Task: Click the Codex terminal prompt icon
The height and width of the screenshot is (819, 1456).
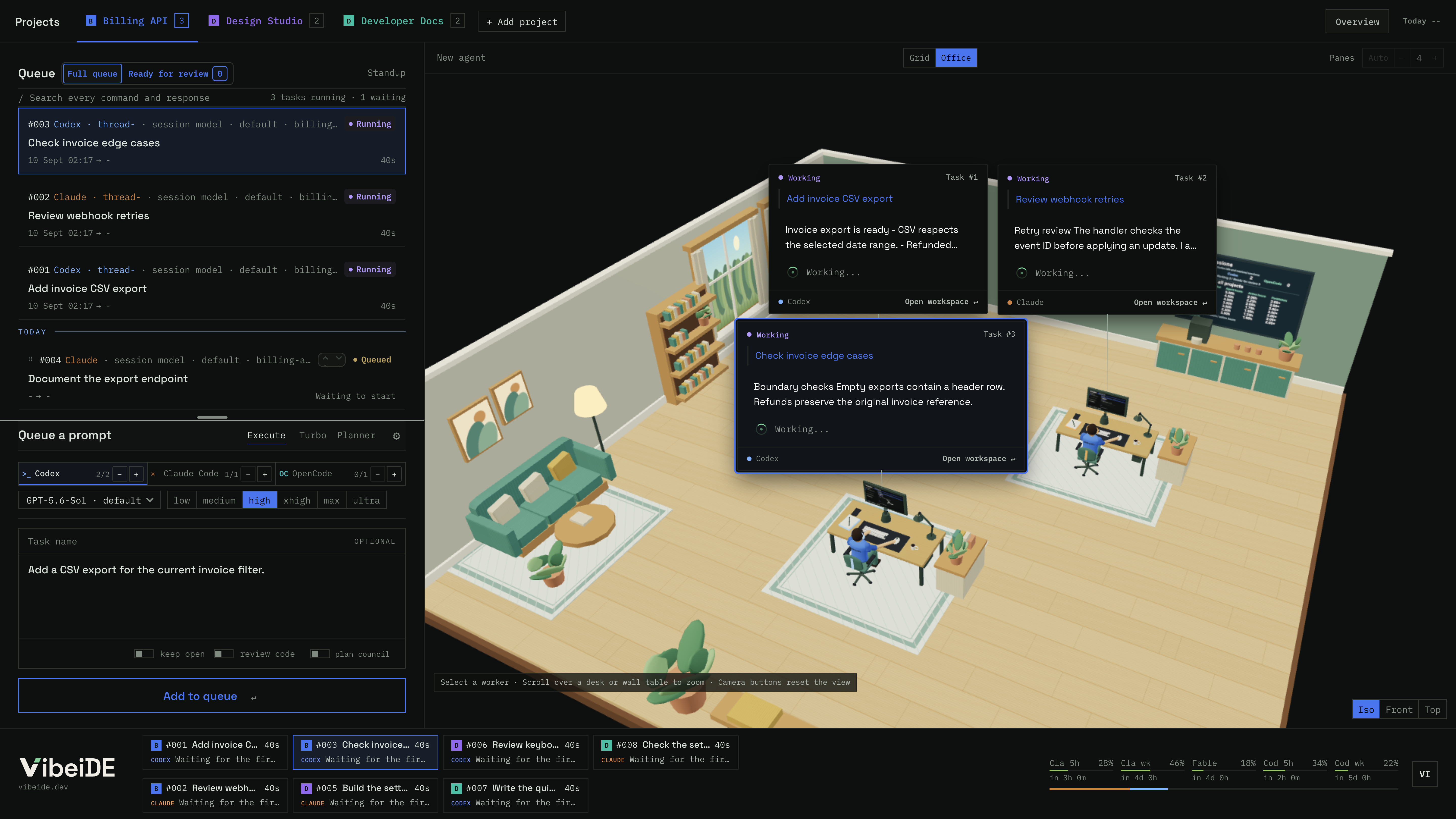Action: (26, 474)
